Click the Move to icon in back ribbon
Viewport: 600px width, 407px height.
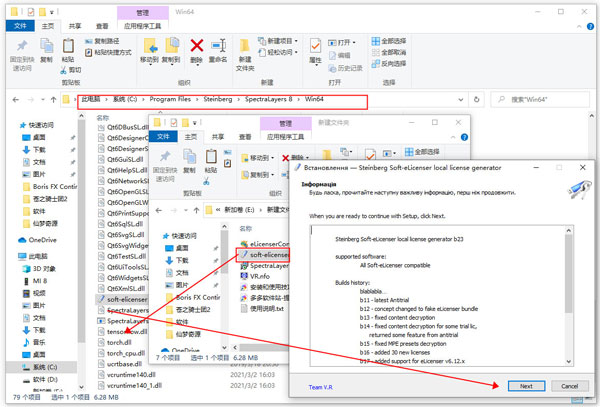point(150,46)
